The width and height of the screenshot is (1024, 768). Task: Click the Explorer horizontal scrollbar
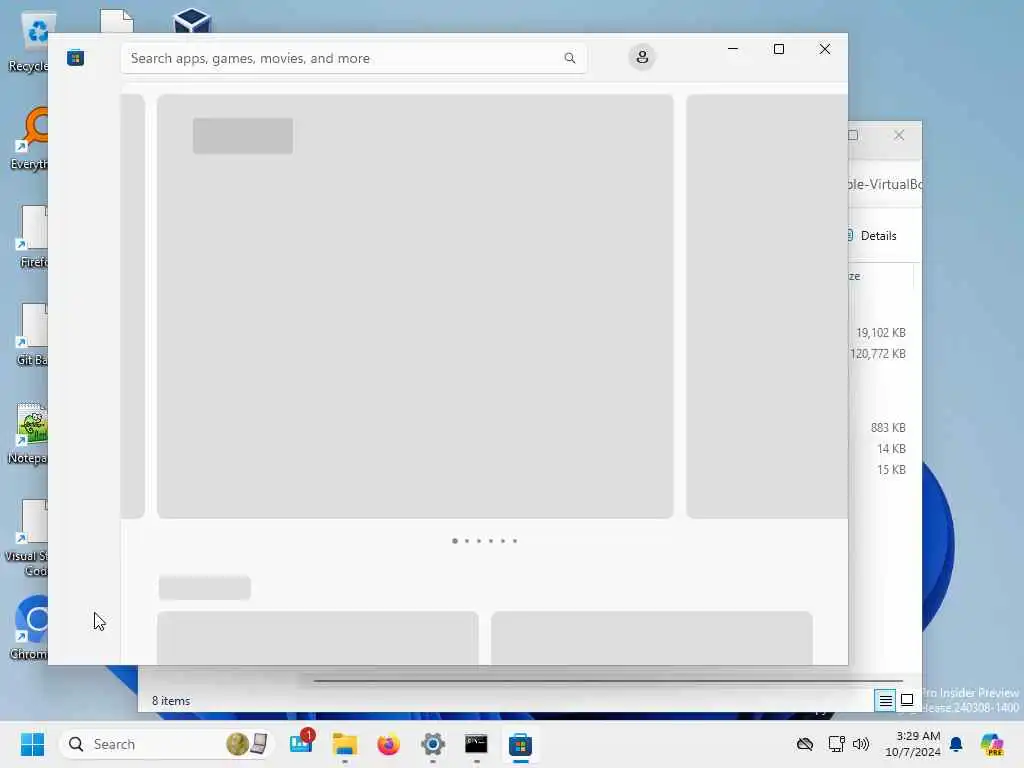tap(607, 681)
